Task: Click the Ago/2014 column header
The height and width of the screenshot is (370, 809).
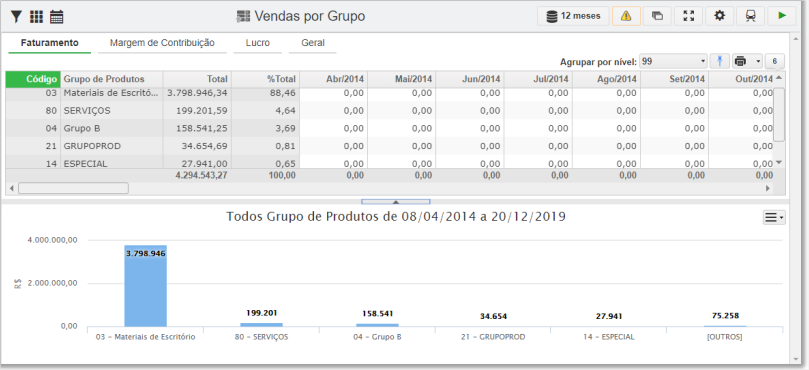Action: pyautogui.click(x=606, y=79)
